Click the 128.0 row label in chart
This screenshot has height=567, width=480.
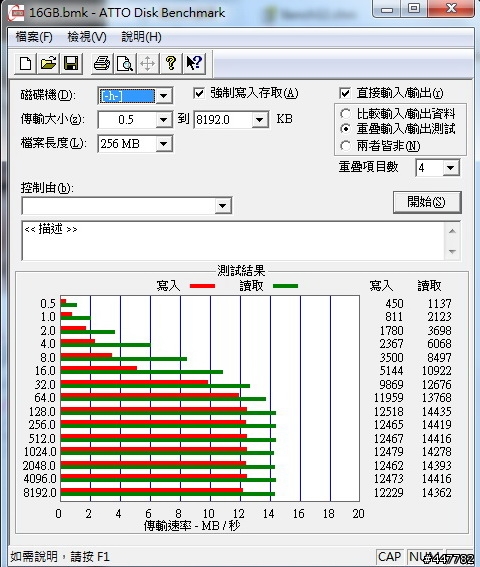[x=42, y=412]
